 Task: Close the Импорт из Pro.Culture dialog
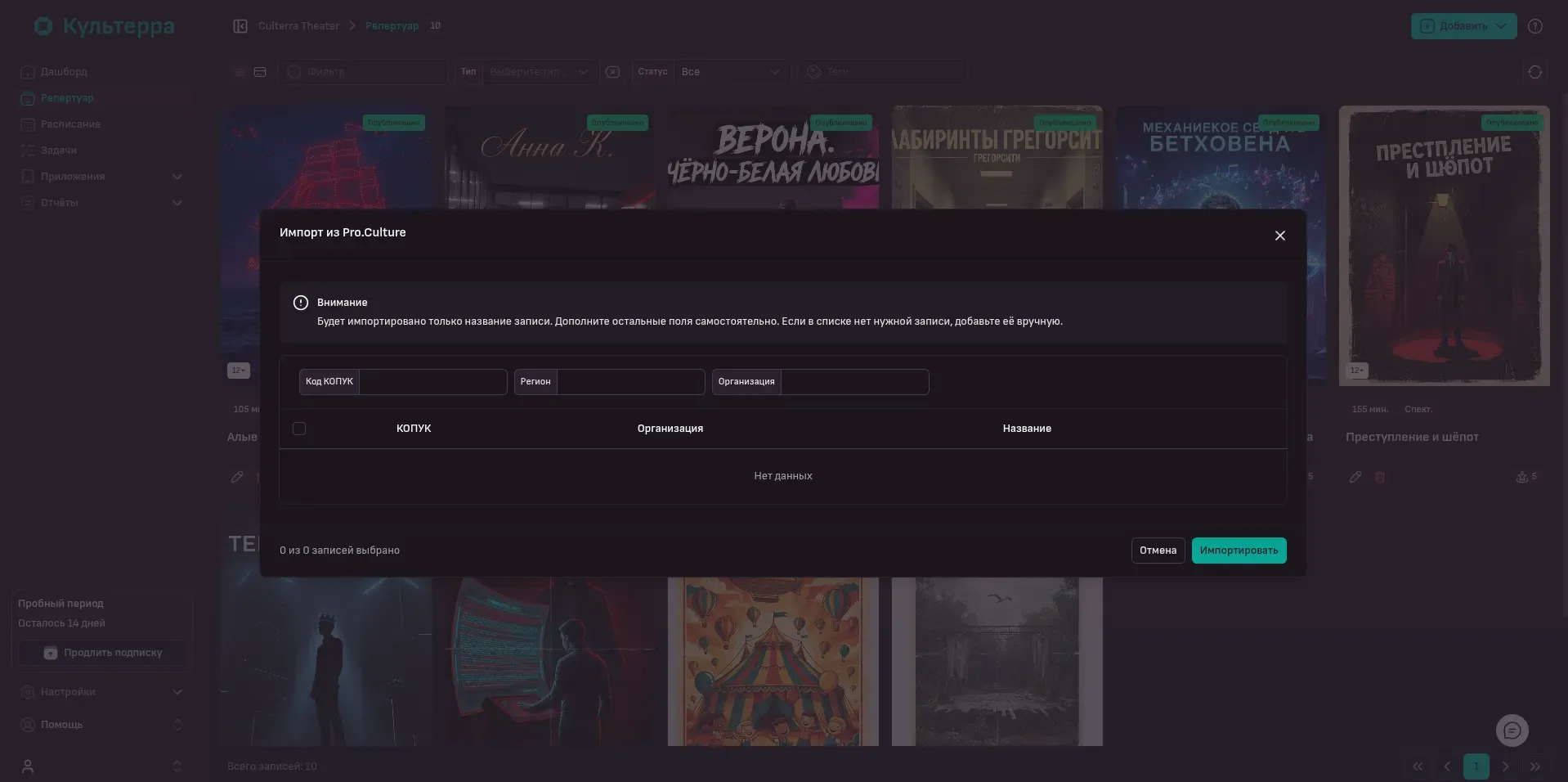[1280, 236]
